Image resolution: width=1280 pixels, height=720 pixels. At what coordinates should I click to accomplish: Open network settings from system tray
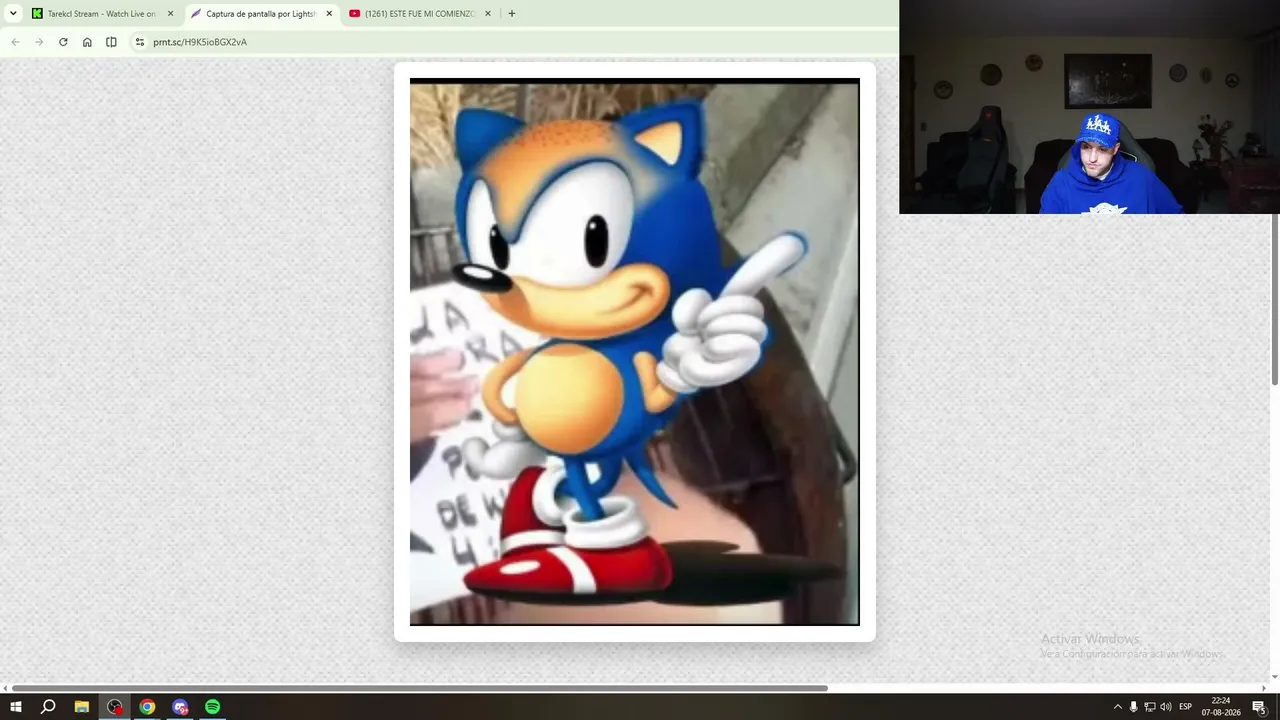(x=1150, y=707)
